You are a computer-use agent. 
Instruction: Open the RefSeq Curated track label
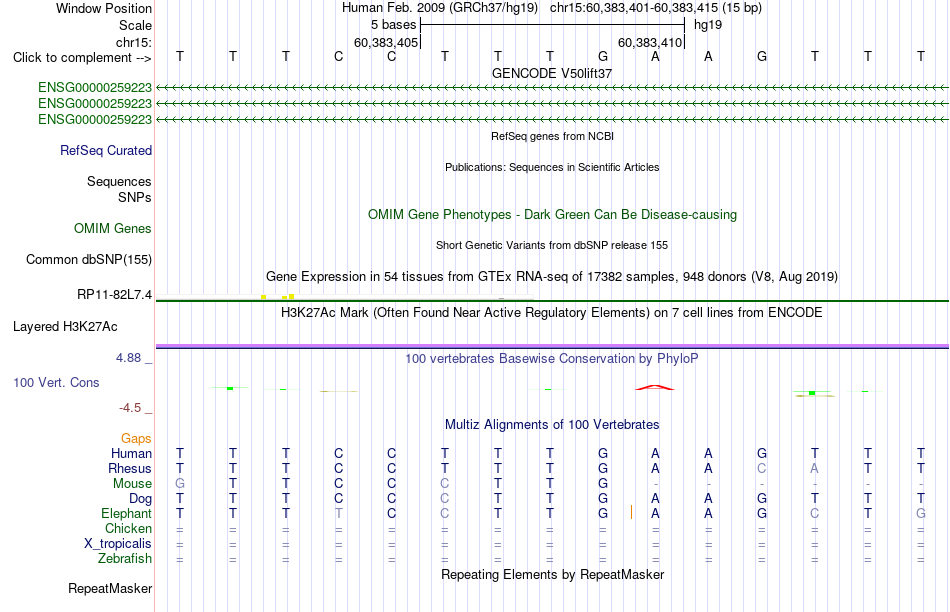point(106,150)
